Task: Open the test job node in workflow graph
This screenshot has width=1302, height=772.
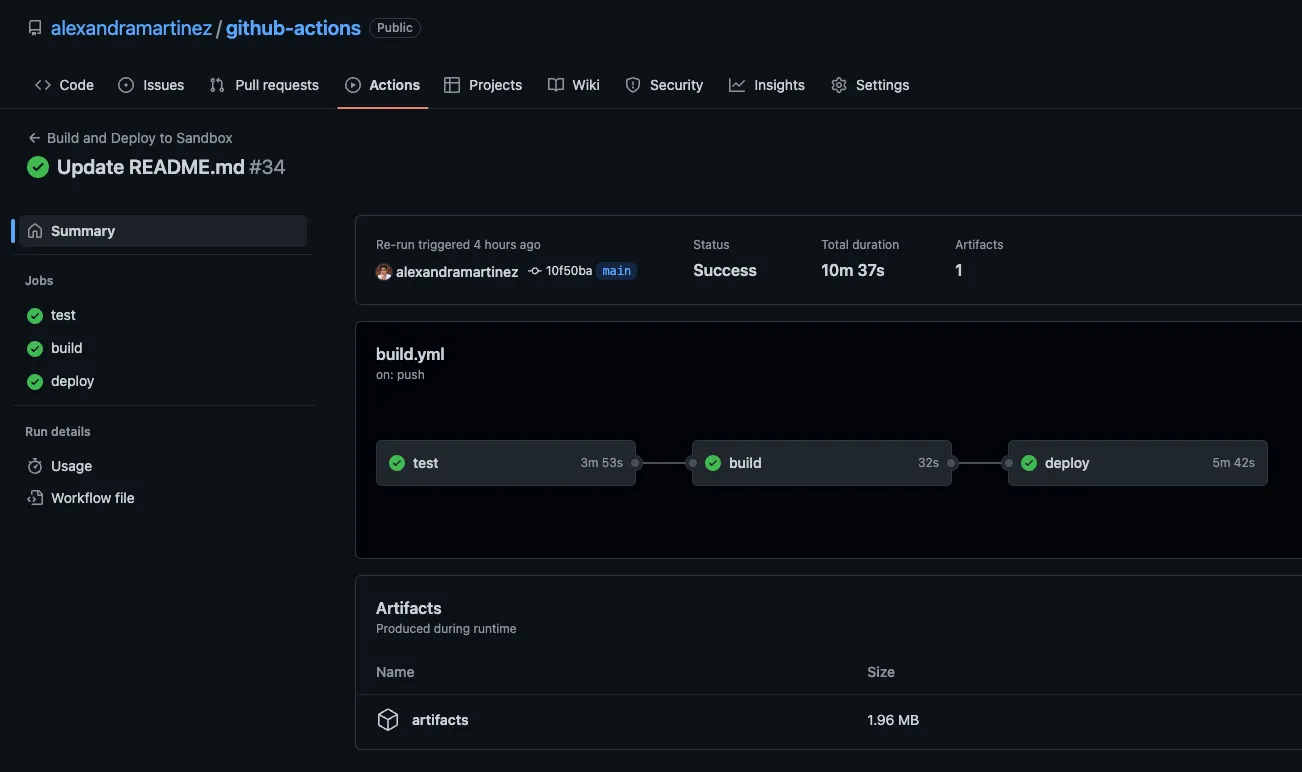Action: [x=506, y=463]
